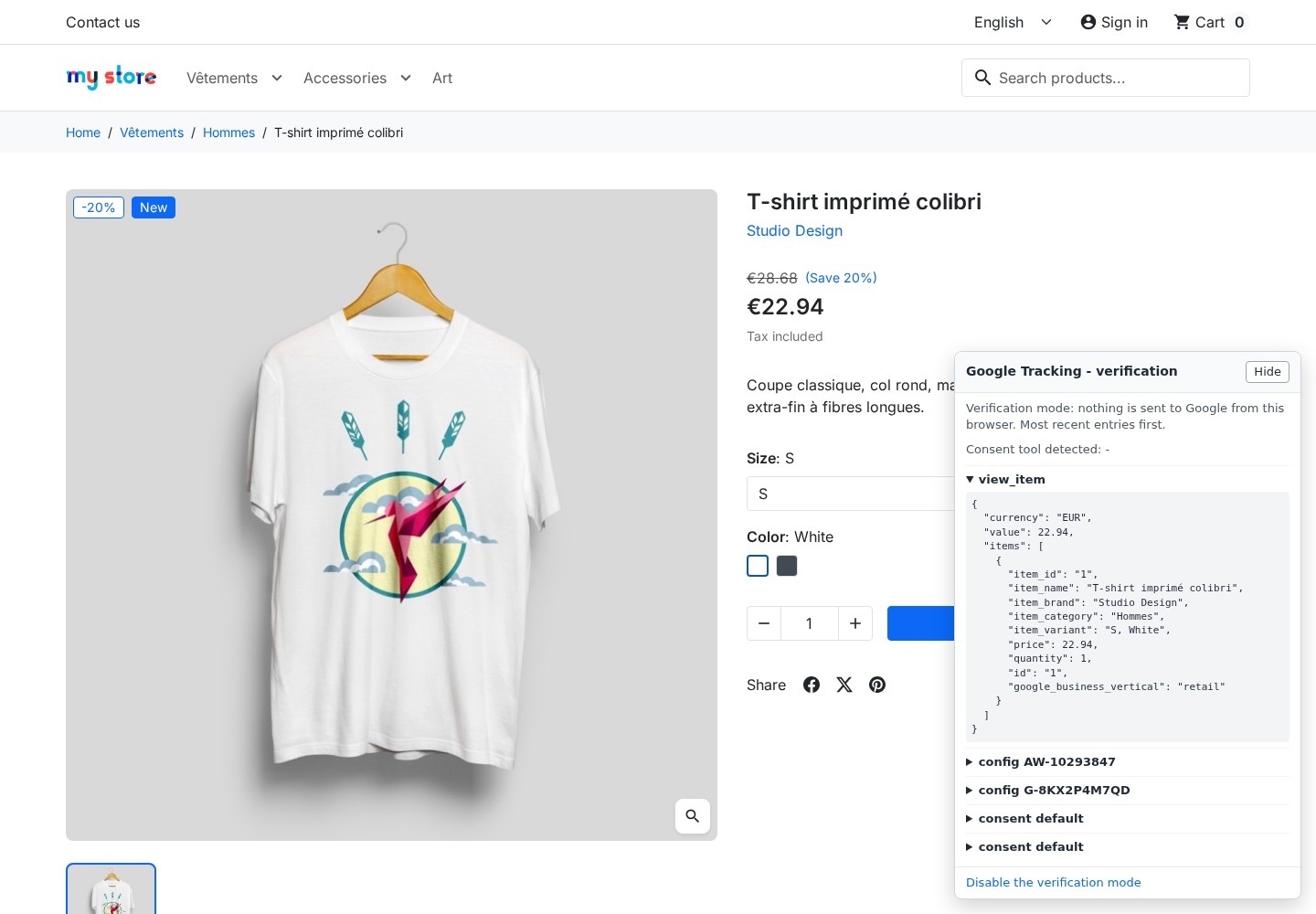The image size is (1316, 914).
Task: Click the search magnifier icon
Action: 982,78
